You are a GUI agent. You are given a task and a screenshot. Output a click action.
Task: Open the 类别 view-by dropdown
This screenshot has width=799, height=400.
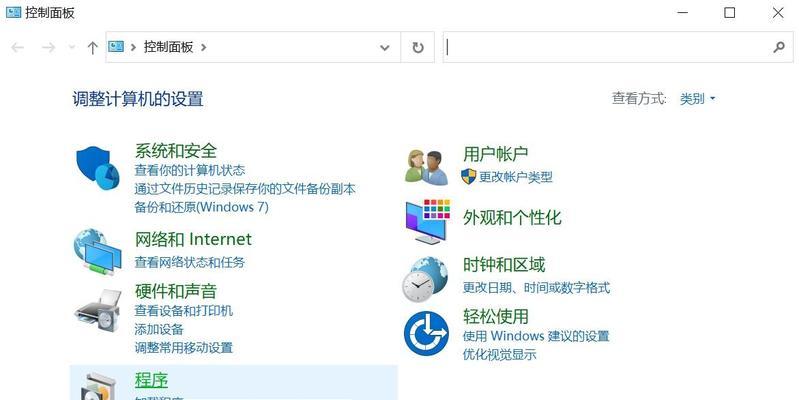click(x=697, y=98)
